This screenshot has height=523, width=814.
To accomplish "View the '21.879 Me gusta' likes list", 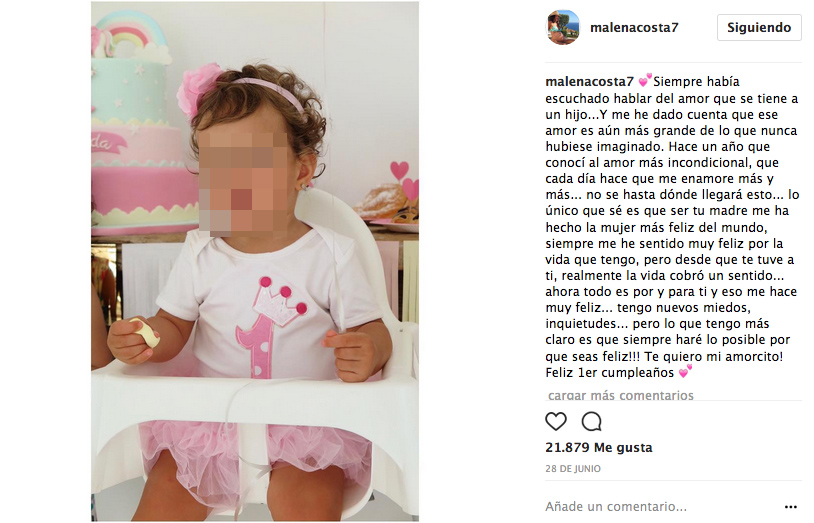I will point(599,447).
